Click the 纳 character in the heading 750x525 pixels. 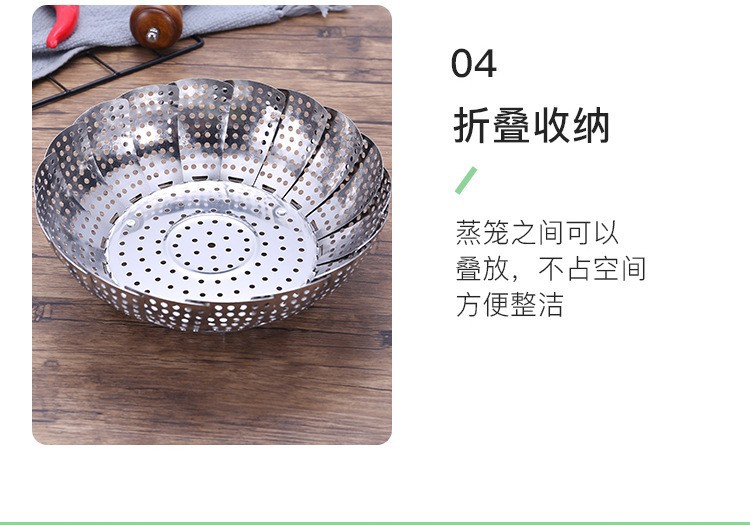point(591,125)
